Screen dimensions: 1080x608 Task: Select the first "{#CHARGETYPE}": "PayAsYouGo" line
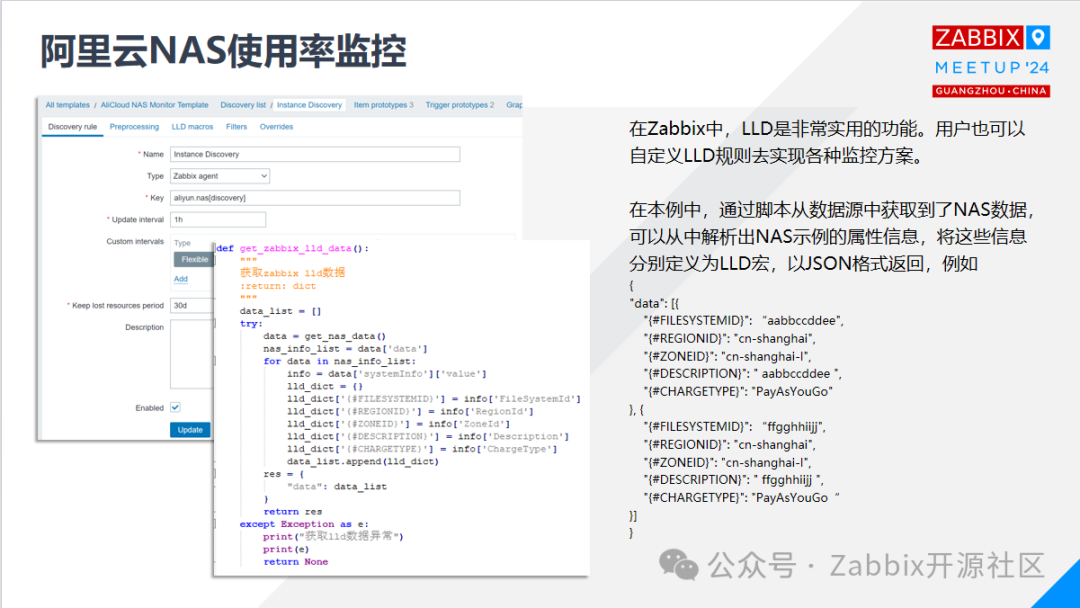[738, 392]
